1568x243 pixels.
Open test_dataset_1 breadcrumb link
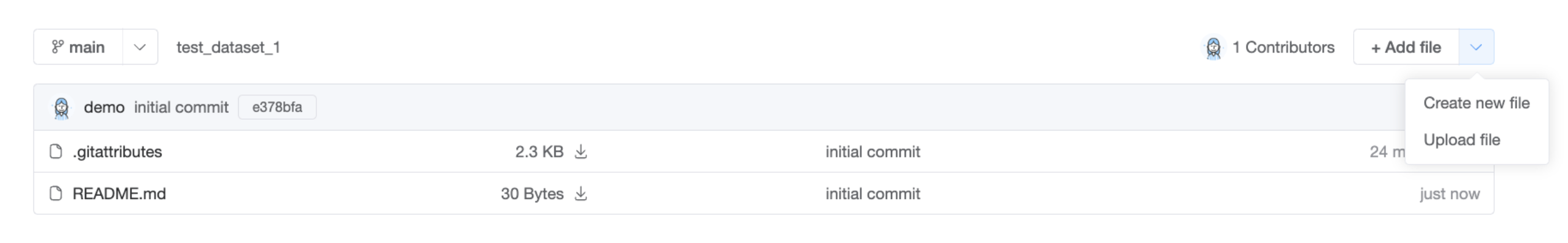click(x=228, y=47)
